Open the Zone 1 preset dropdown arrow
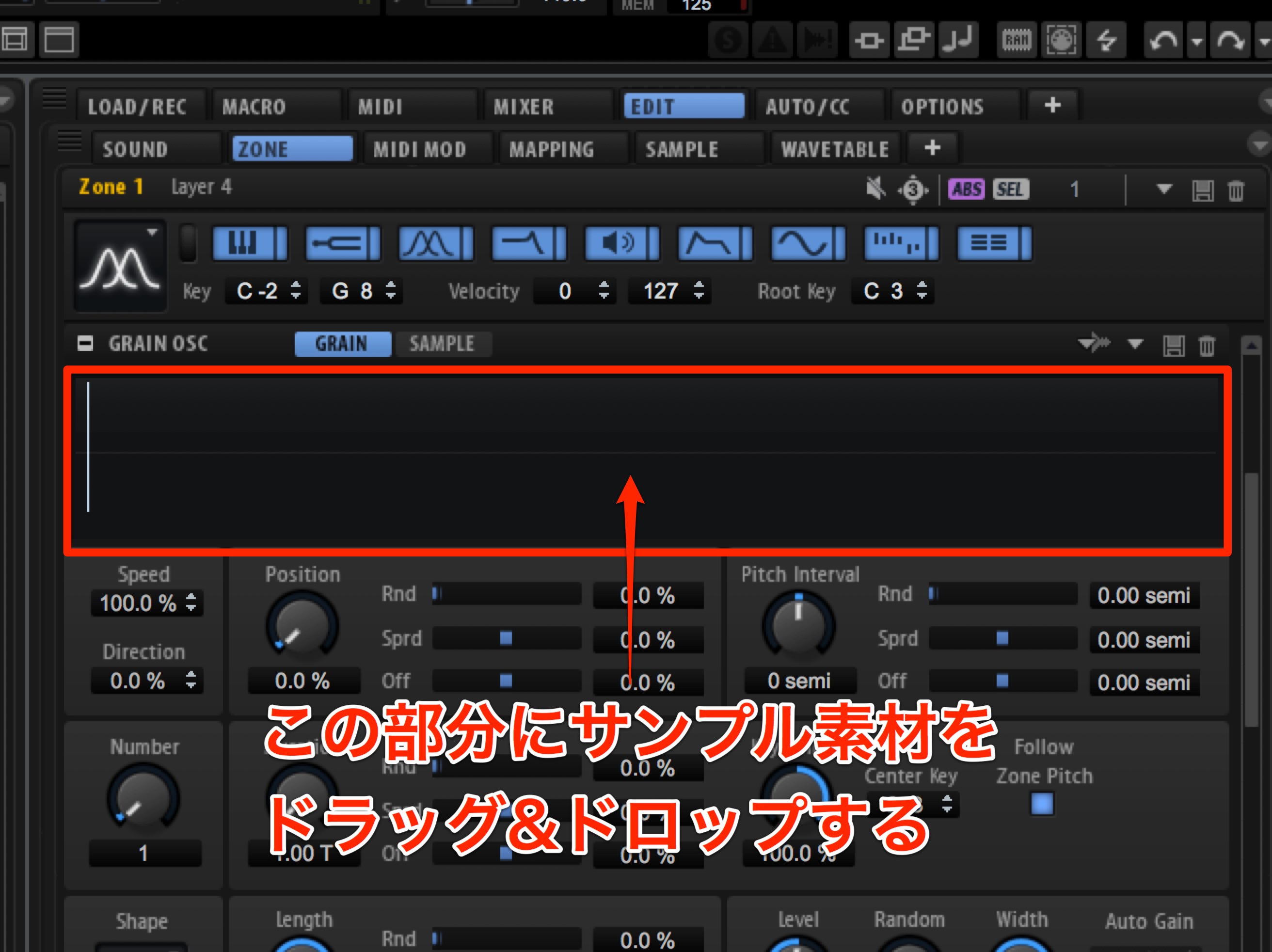 pos(1164,189)
